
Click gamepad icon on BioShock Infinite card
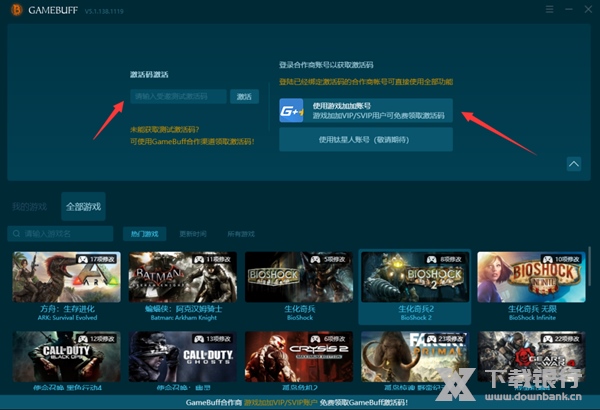(x=548, y=260)
